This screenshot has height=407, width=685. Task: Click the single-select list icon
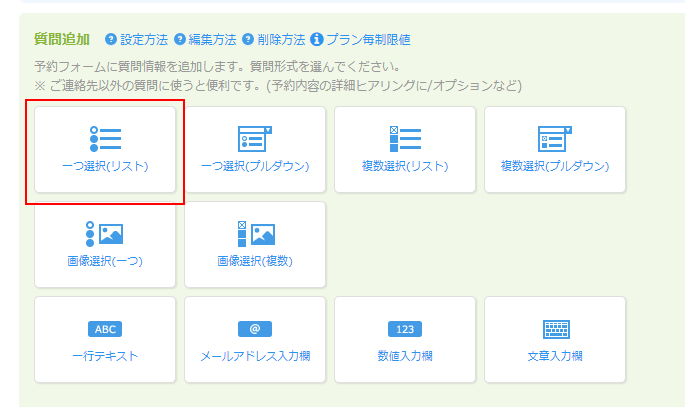[x=105, y=138]
